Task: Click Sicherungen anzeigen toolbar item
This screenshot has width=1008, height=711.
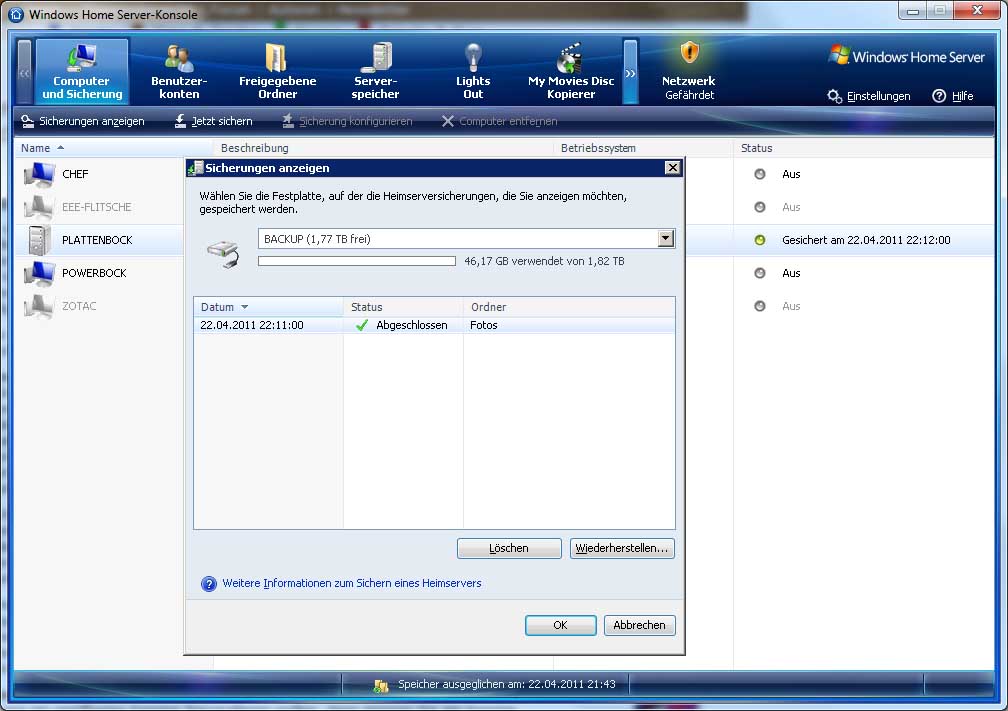Action: (83, 121)
